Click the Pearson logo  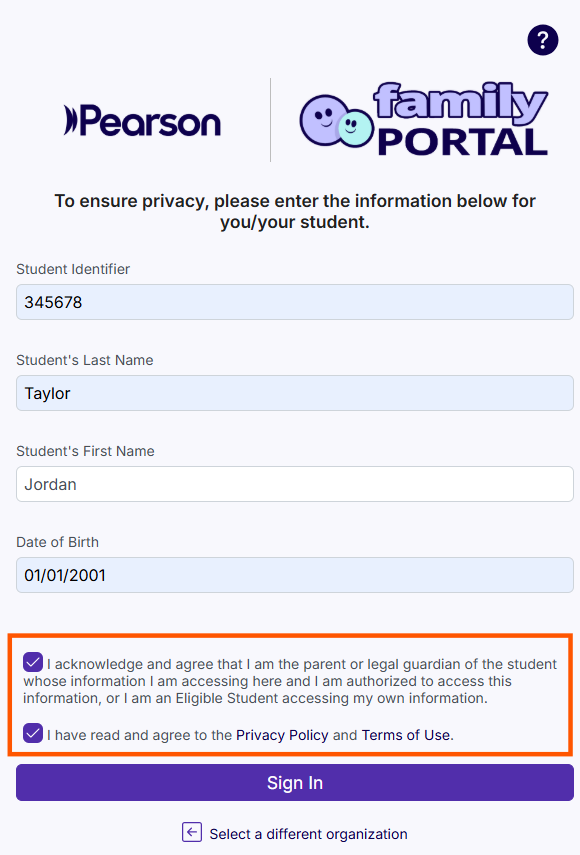point(142,121)
